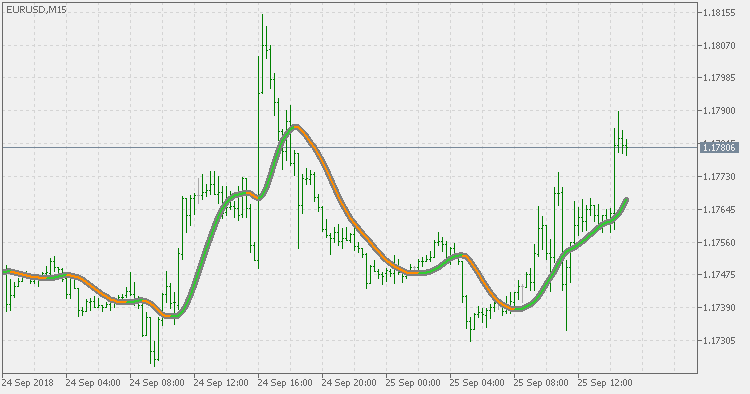Click the 1.18155 price scale label
Screen dimensions: 750x394
pyautogui.click(x=719, y=13)
